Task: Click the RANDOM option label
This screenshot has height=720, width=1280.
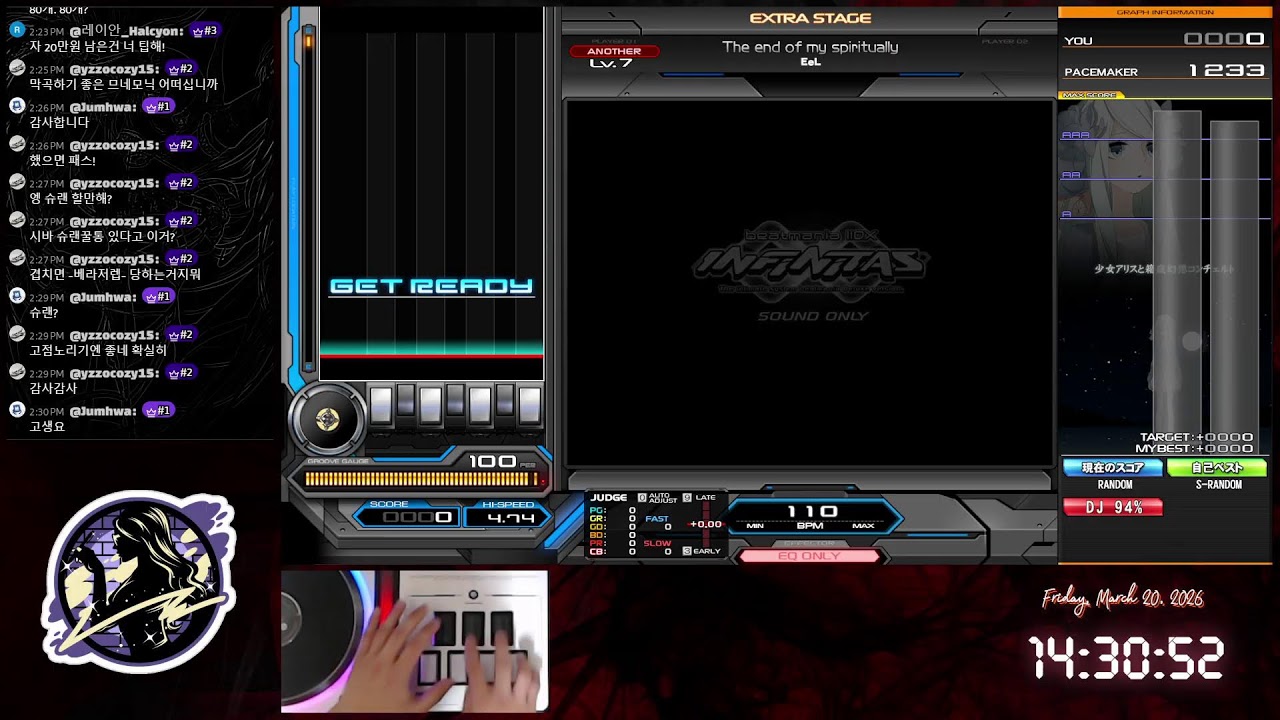Action: click(1115, 485)
